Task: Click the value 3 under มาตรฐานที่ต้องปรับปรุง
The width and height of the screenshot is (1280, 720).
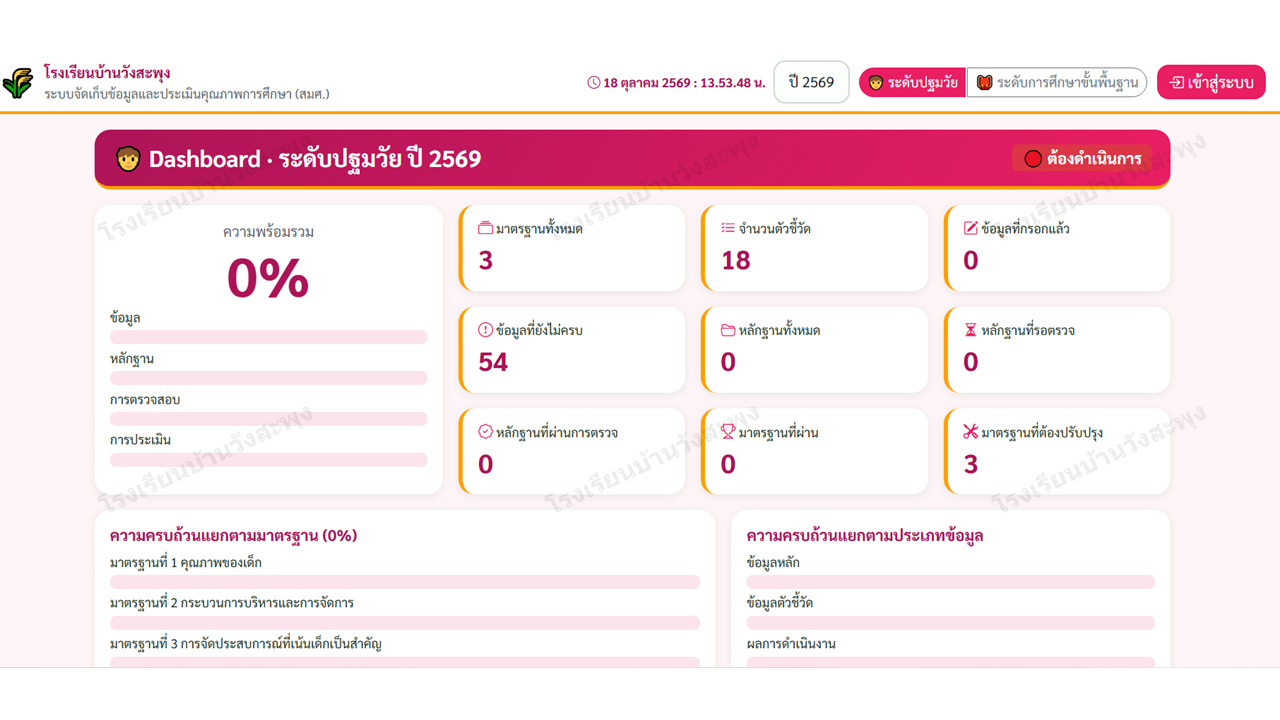Action: 971,464
